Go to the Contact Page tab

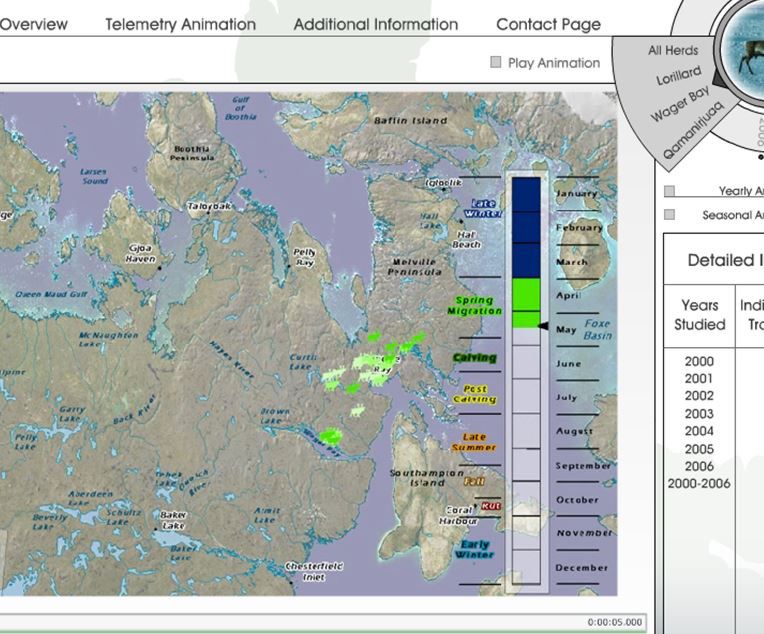(548, 24)
